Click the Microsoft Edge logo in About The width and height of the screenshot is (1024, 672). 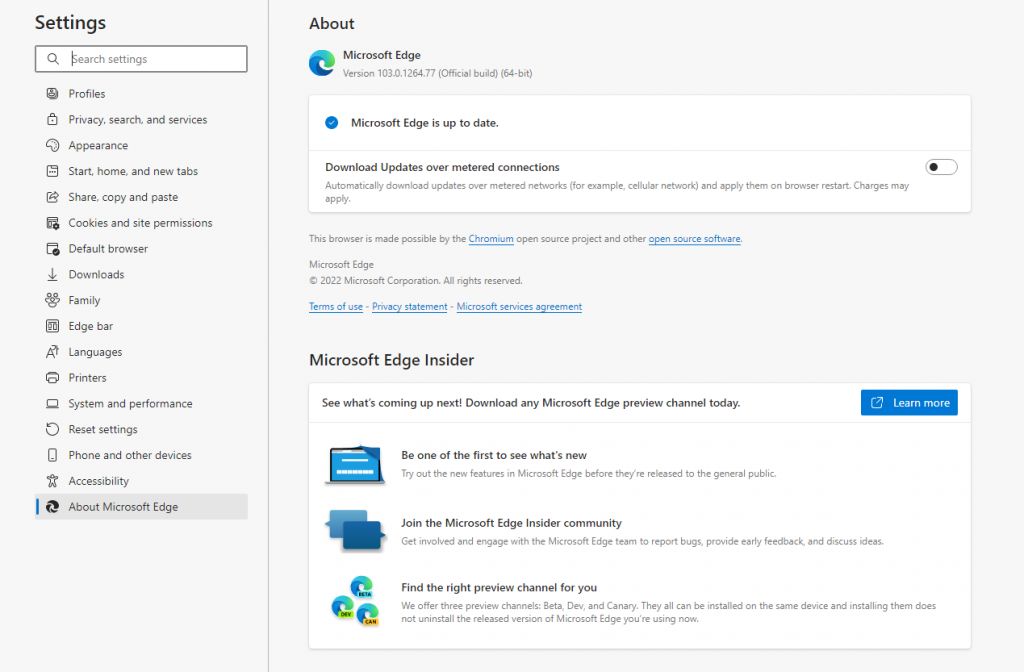322,63
